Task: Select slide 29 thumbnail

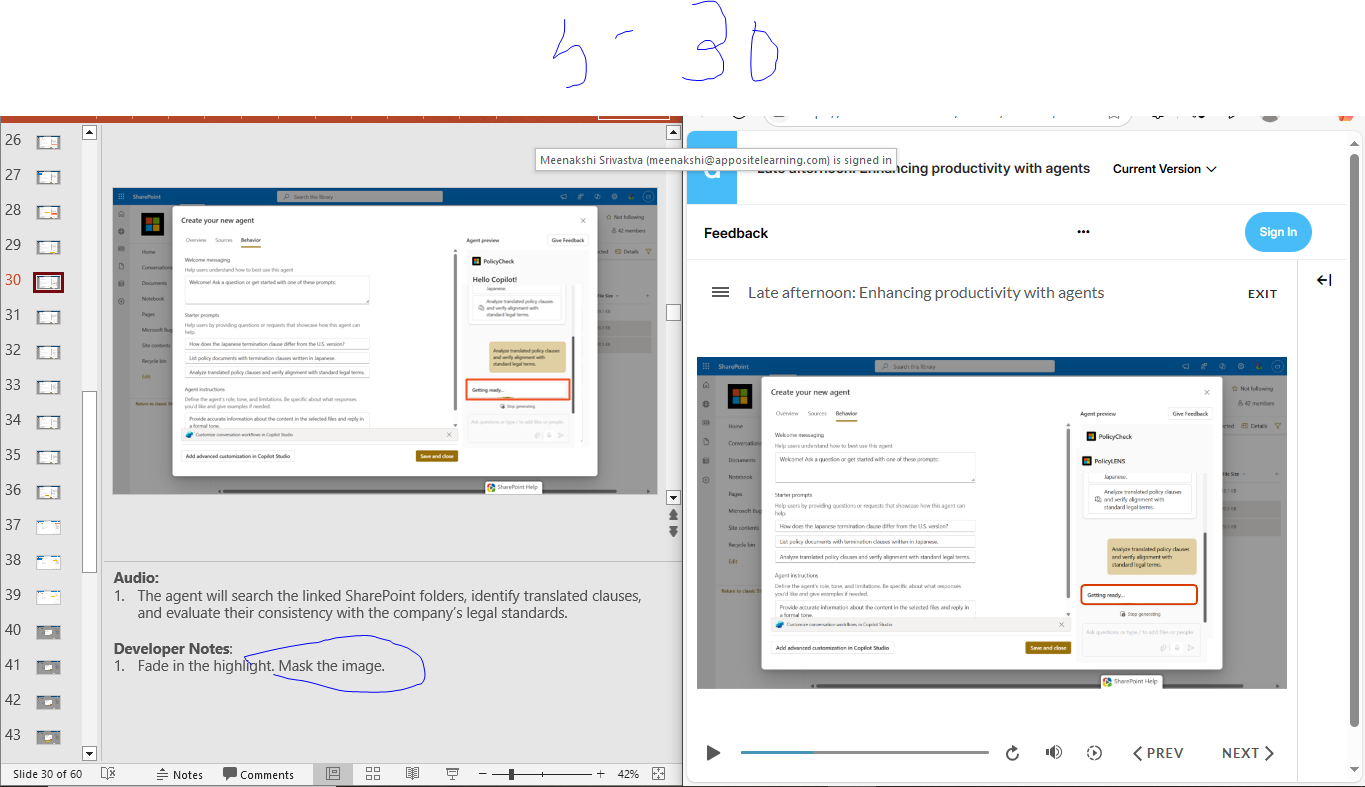Action: point(48,247)
